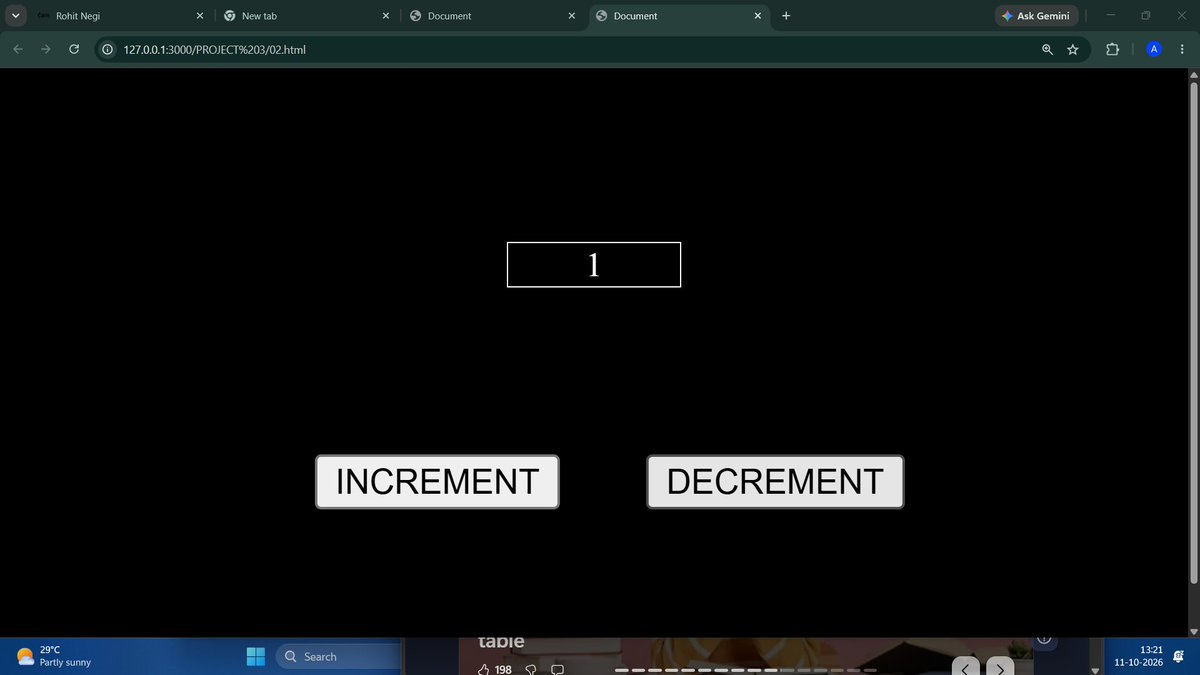Click the DECREMENT button
This screenshot has width=1200, height=675.
775,482
